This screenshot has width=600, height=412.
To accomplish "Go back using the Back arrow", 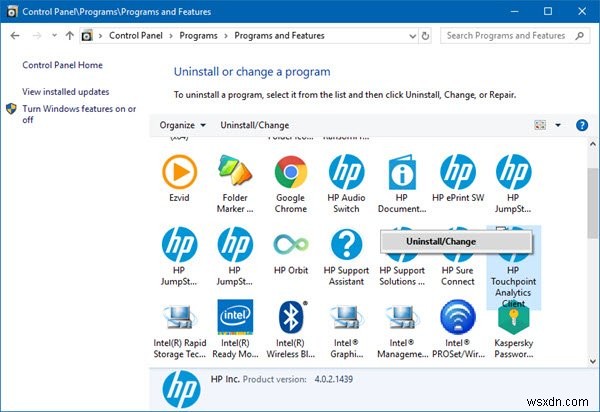I will tap(15, 36).
